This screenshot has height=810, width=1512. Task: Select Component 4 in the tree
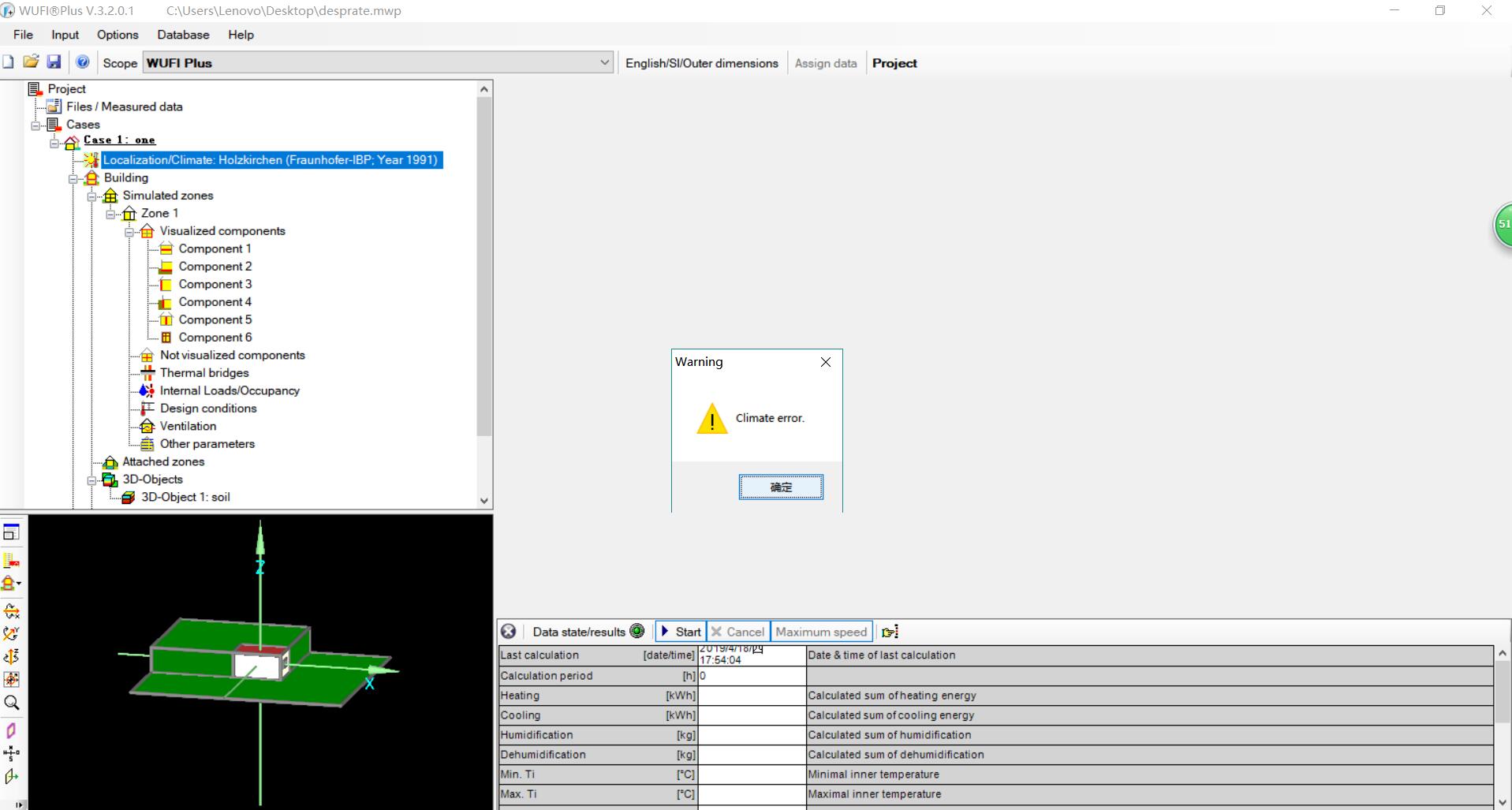[x=215, y=302]
